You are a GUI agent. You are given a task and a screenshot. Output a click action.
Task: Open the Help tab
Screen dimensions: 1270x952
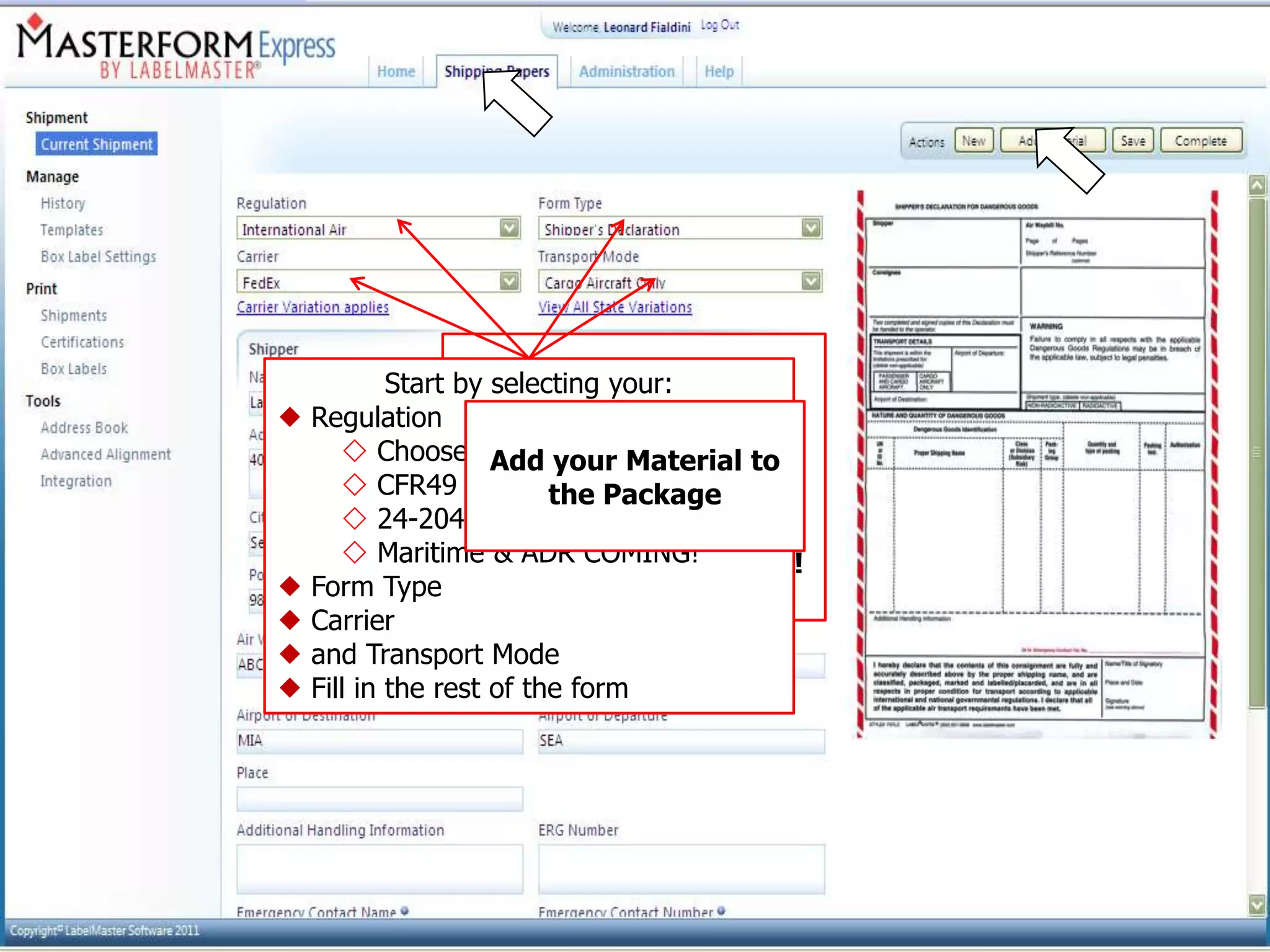(x=719, y=72)
